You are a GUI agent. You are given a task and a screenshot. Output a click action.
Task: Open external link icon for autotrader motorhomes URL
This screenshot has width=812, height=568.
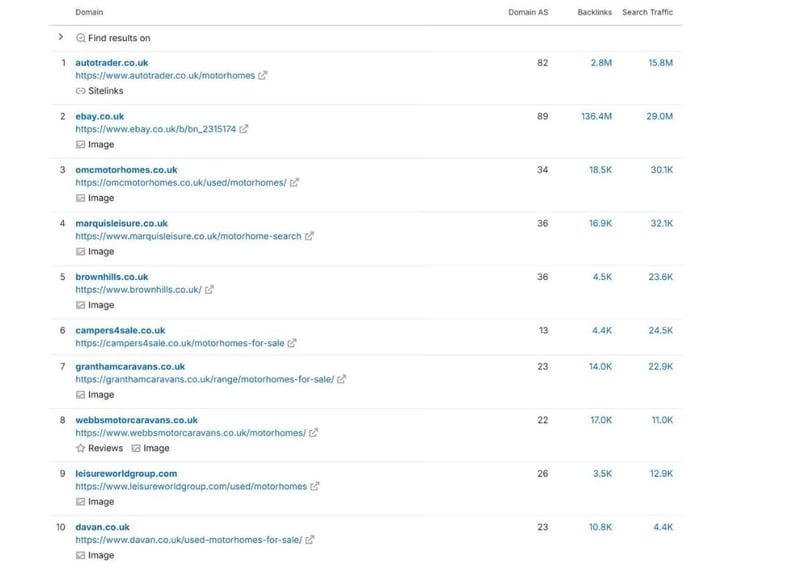[x=263, y=75]
